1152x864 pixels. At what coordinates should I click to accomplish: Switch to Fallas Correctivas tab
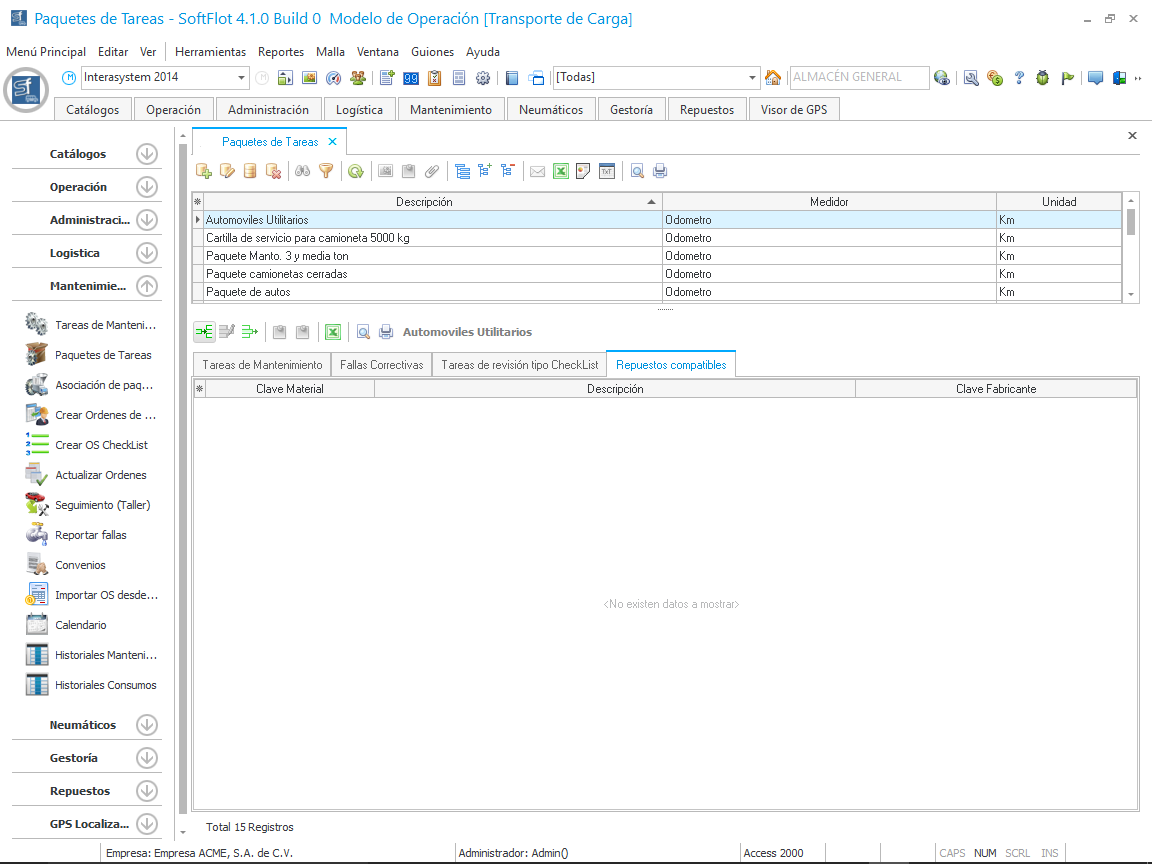[381, 365]
